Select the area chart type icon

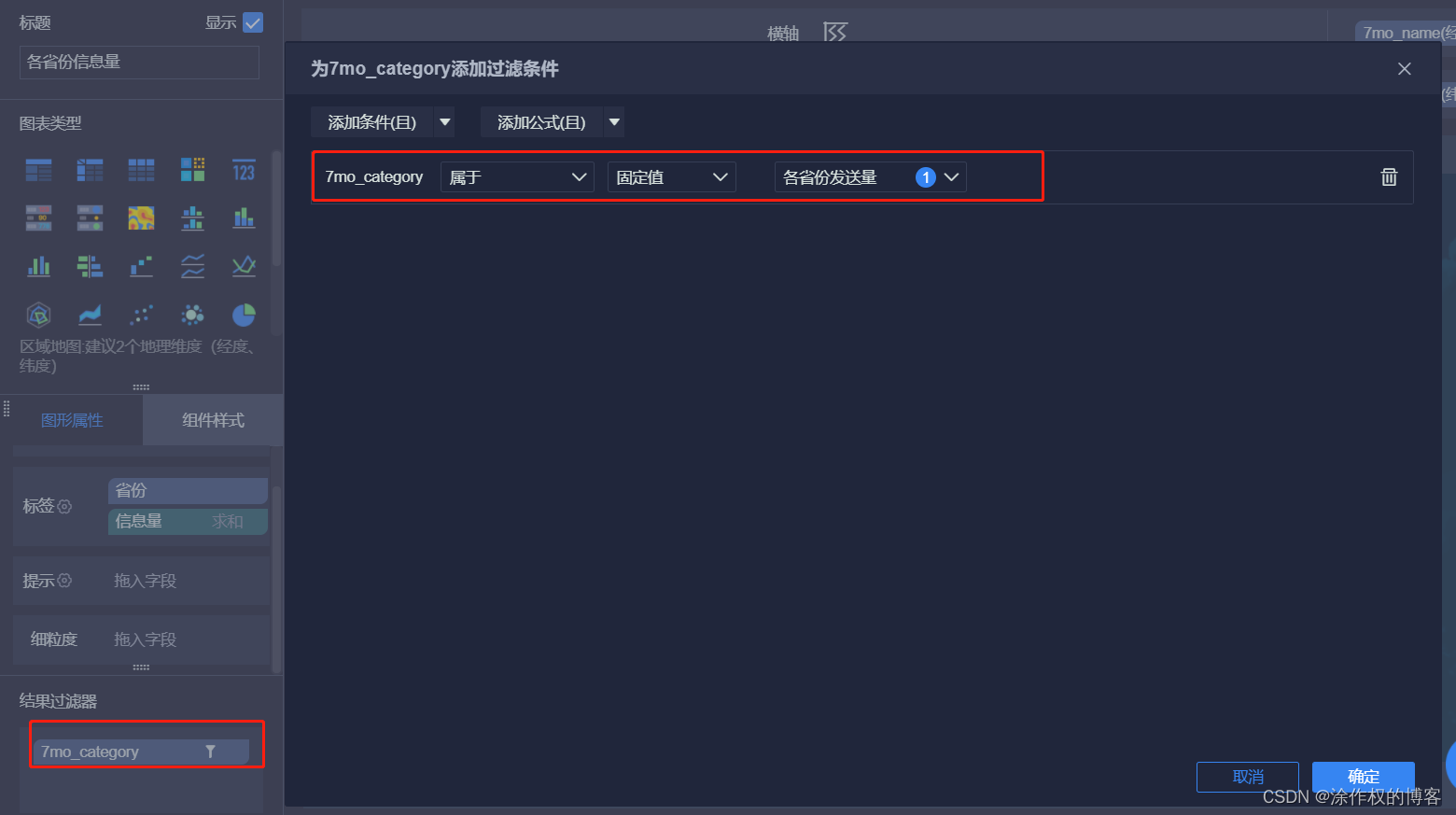90,315
